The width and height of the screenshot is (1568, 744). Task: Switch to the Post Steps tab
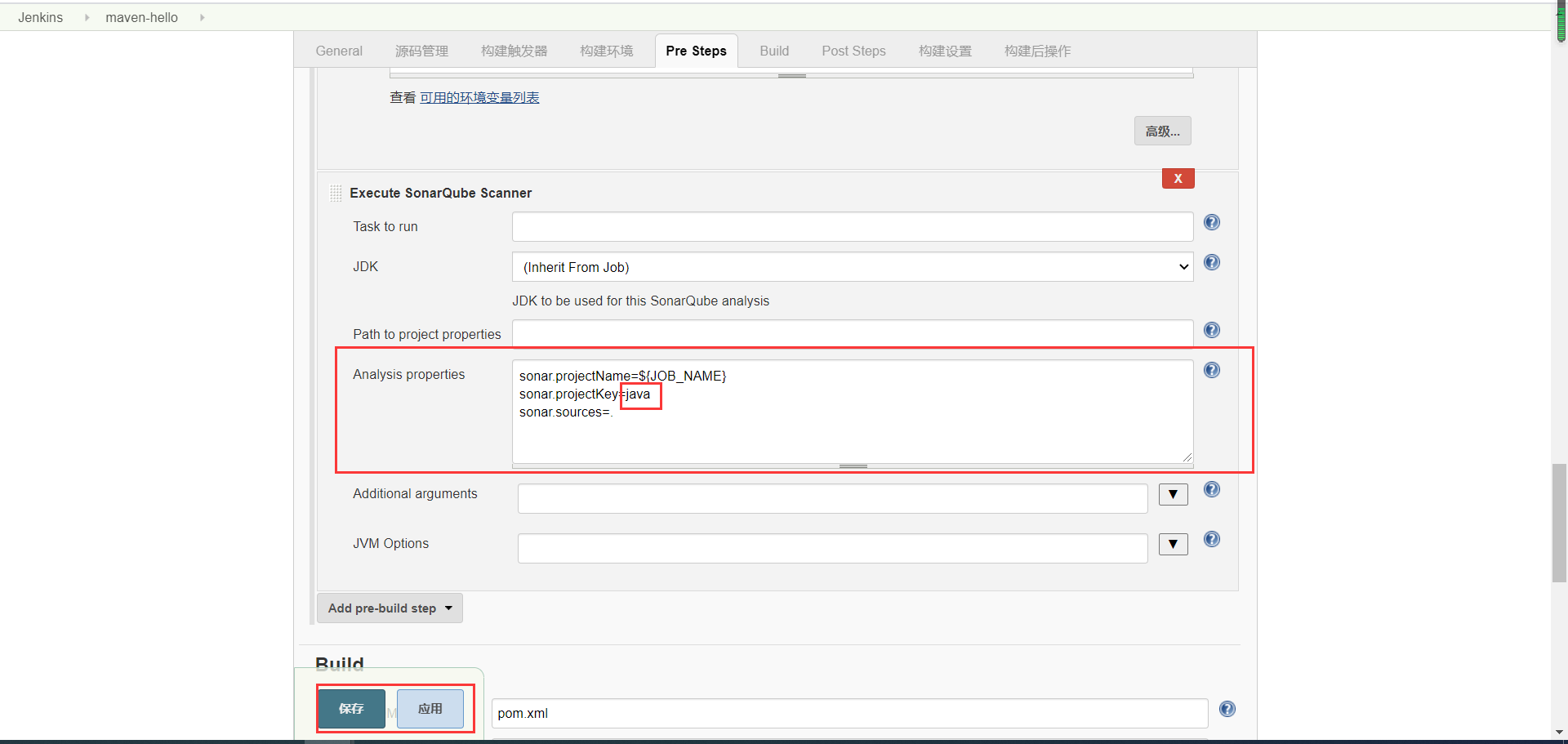point(853,51)
